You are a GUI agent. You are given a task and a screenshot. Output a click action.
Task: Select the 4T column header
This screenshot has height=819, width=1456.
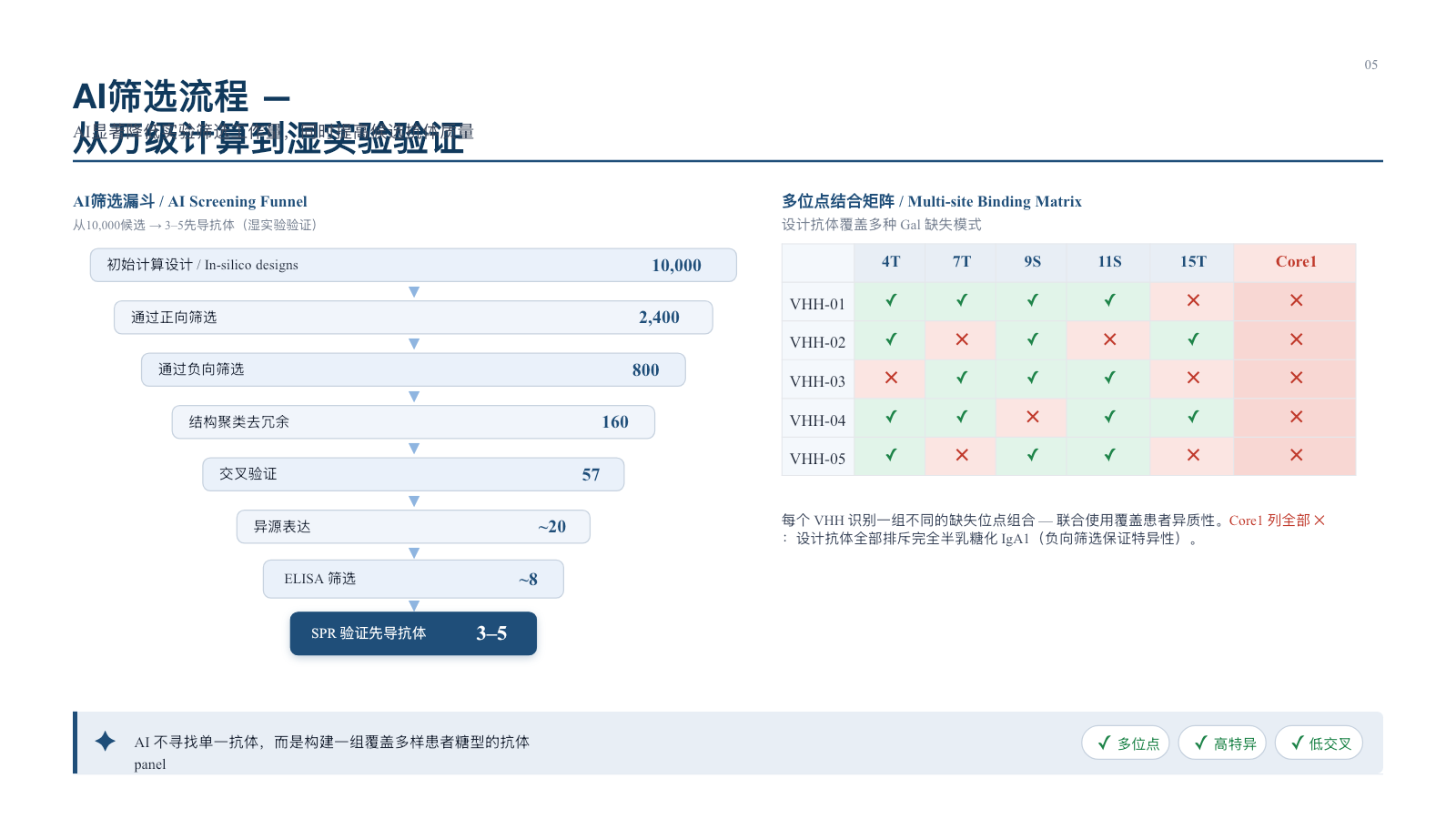tap(891, 262)
